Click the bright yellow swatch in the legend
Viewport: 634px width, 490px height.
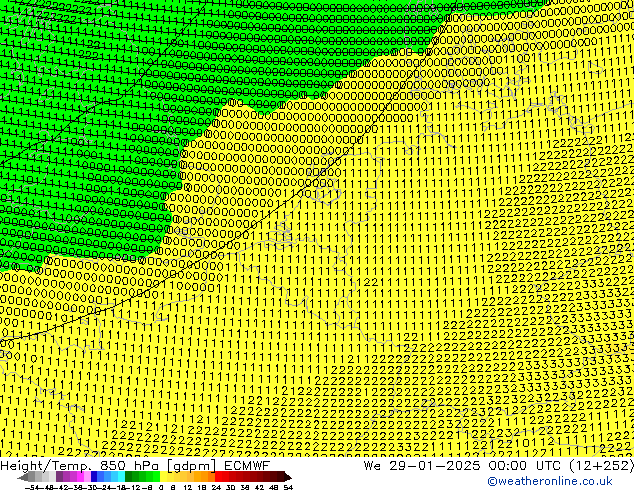[163, 477]
